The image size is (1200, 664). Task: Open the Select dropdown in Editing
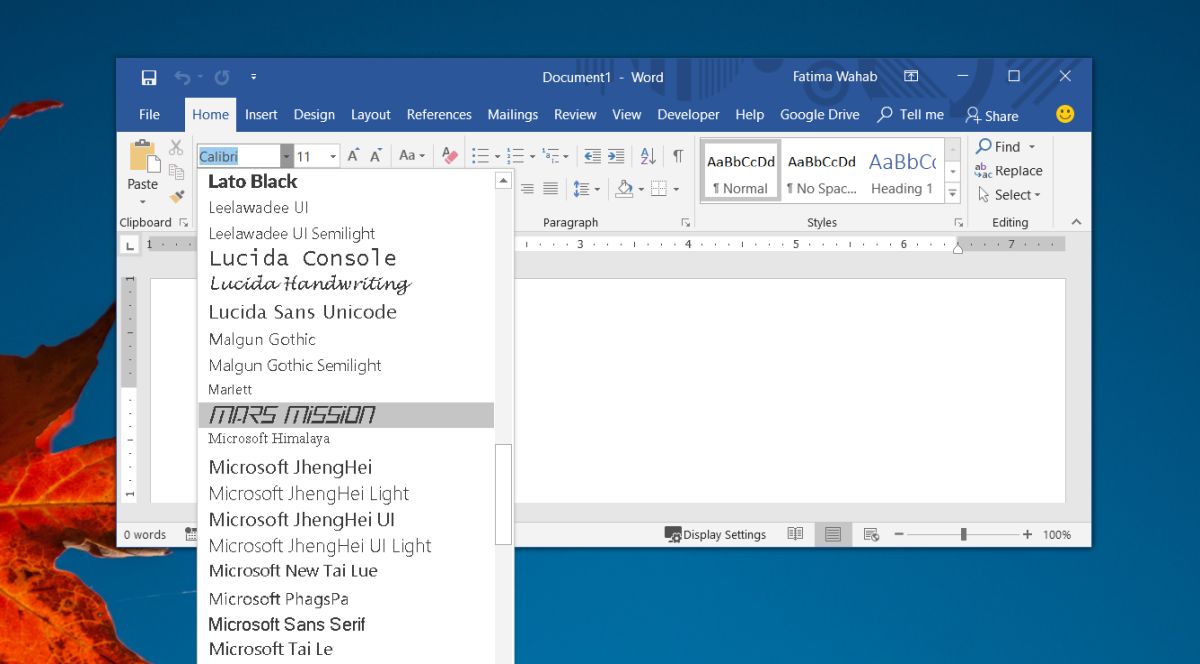click(1009, 195)
